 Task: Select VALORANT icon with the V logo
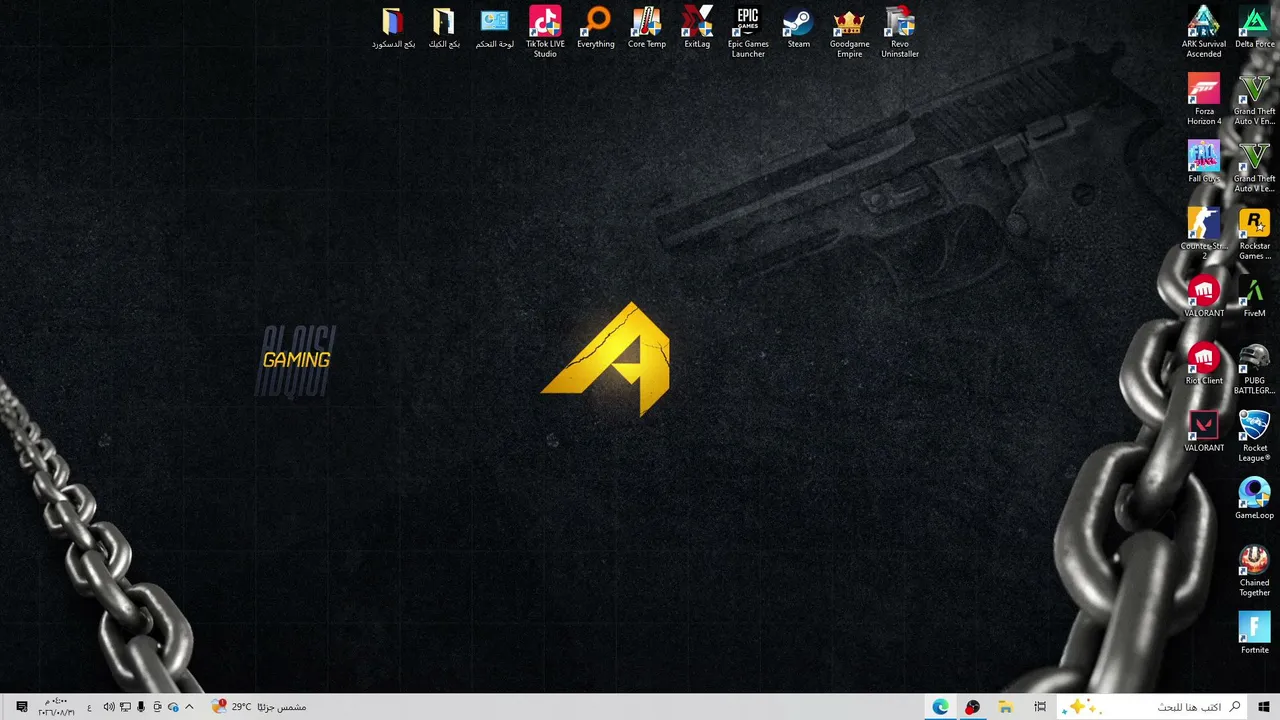[x=1204, y=432]
